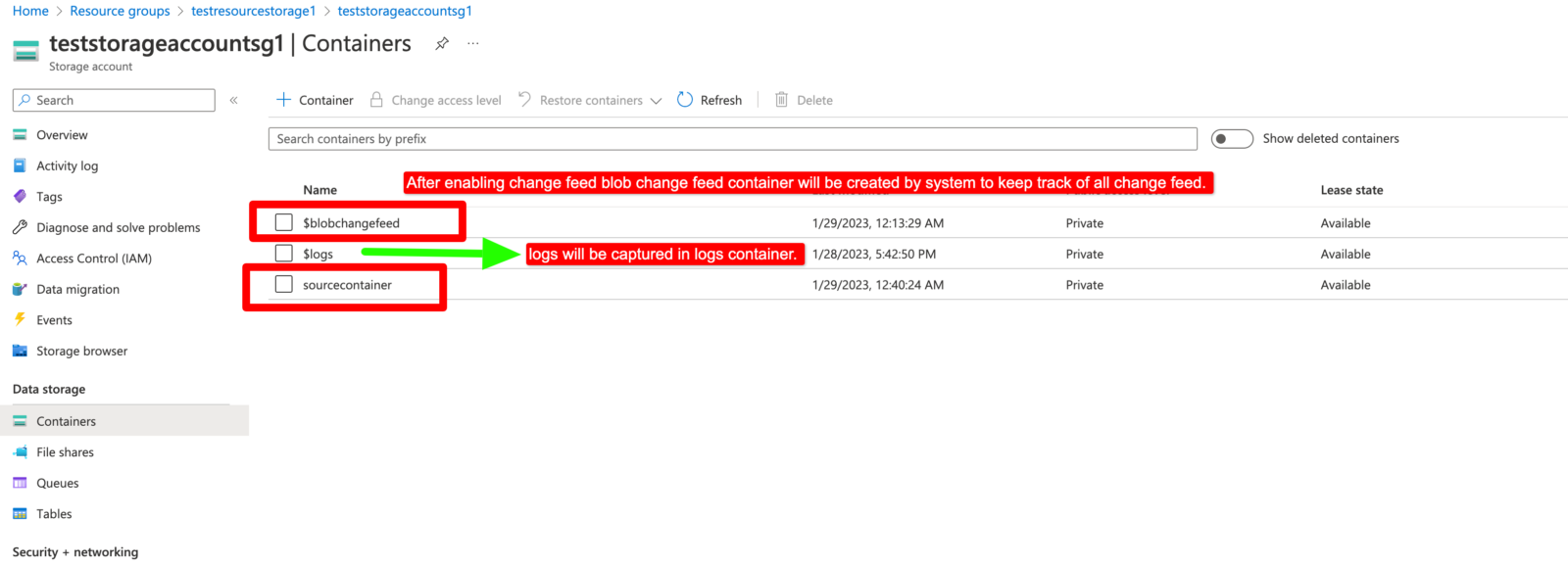Toggle Show deleted containers switch
This screenshot has width=1568, height=566.
(1232, 139)
